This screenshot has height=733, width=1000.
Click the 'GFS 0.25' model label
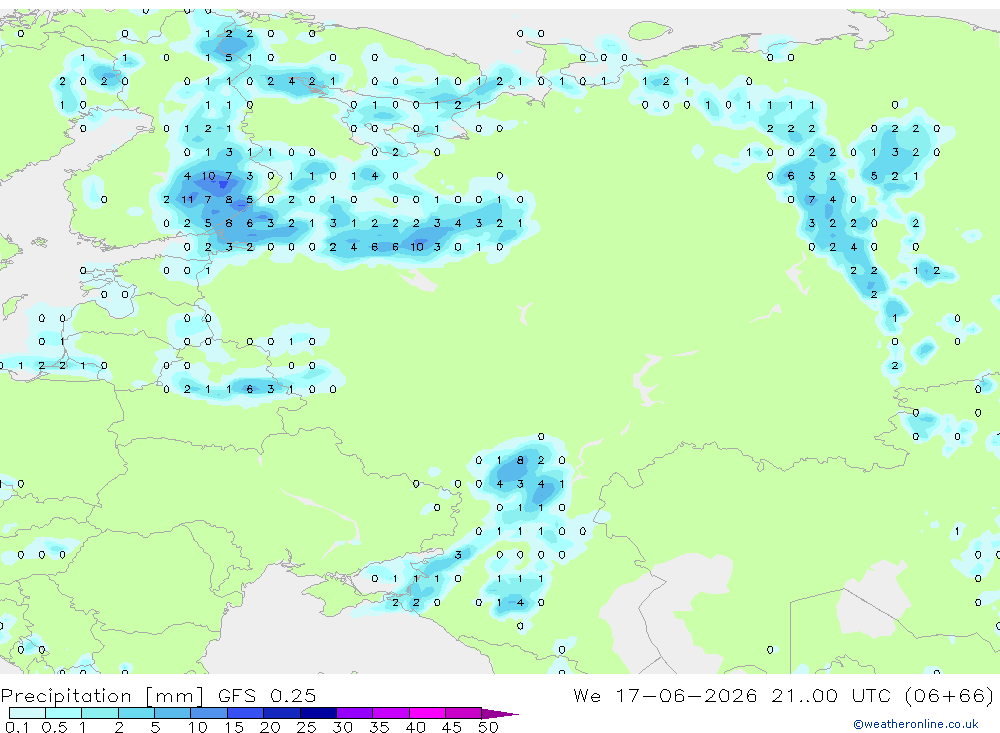tap(267, 695)
